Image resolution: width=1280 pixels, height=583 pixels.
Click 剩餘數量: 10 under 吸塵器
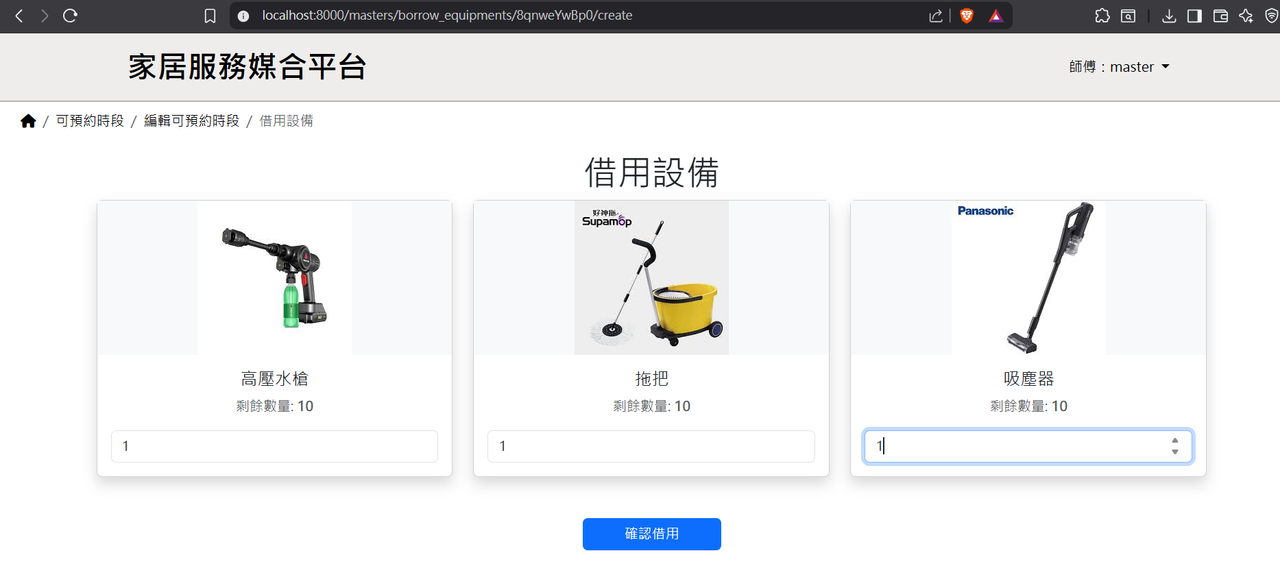pyautogui.click(x=1028, y=406)
